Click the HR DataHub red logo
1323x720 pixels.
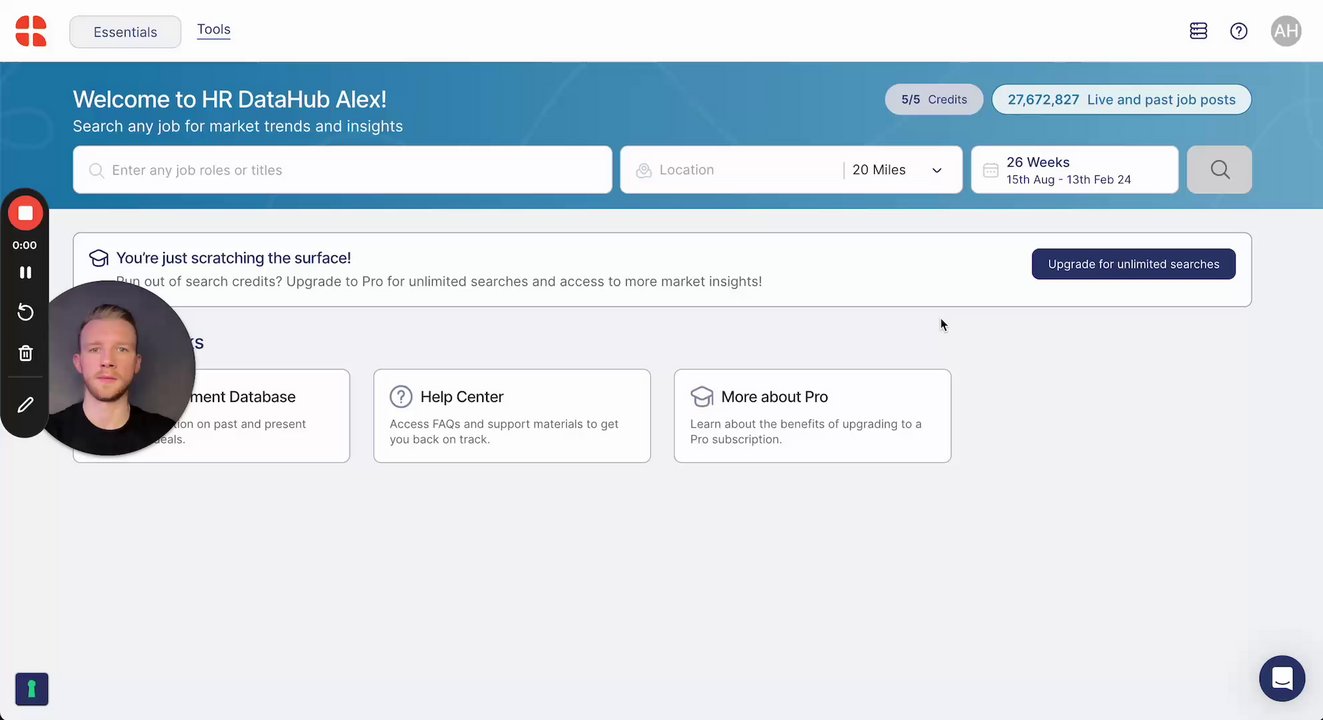tap(31, 31)
